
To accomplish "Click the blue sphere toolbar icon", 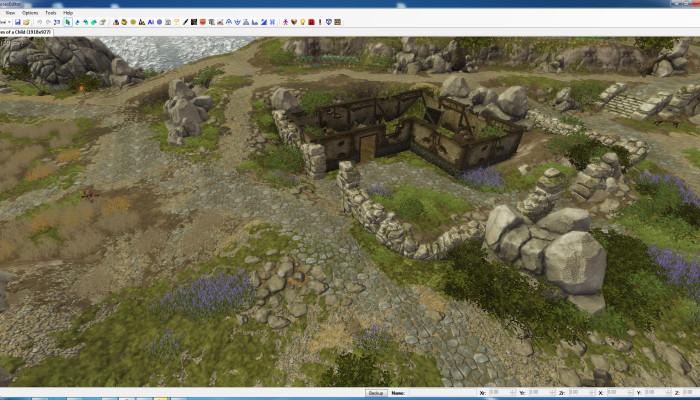I will pyautogui.click(x=159, y=22).
